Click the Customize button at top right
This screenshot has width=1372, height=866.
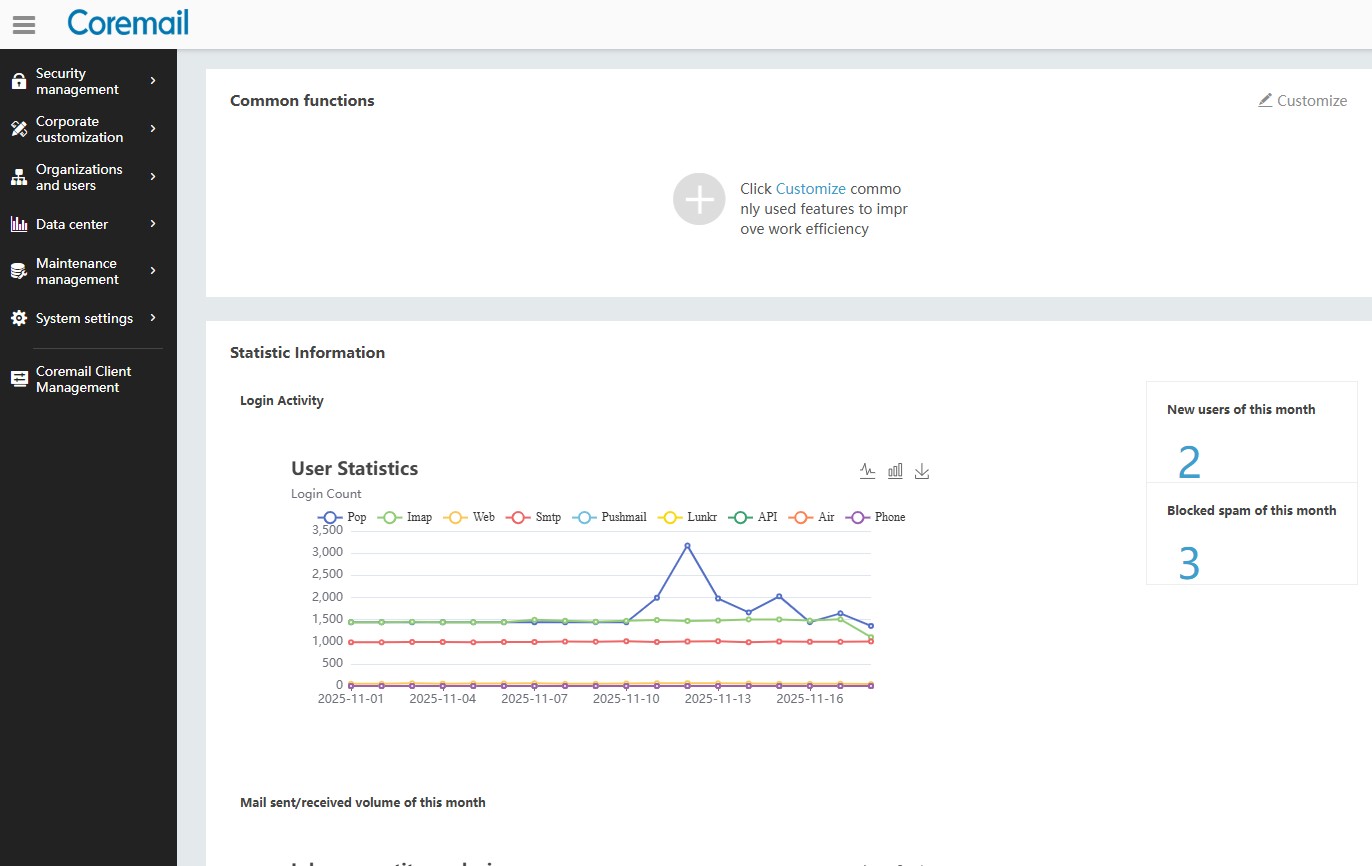coord(1302,100)
